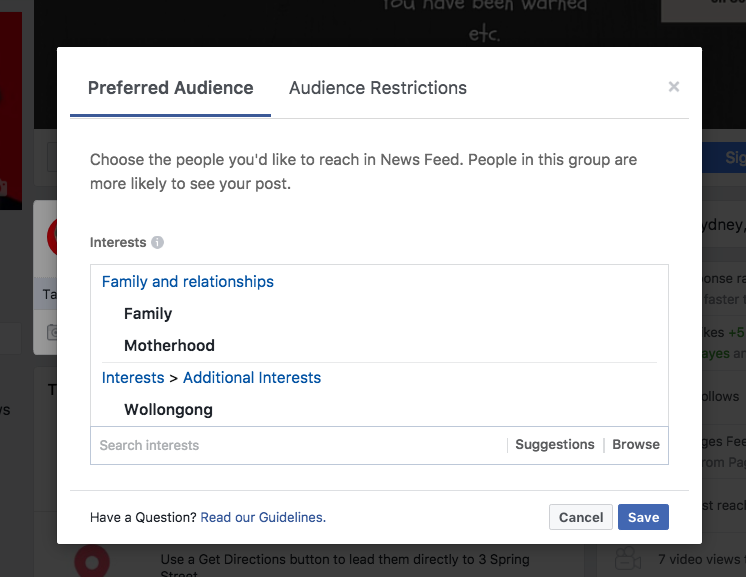Open the Additional Interests link

[x=252, y=378]
